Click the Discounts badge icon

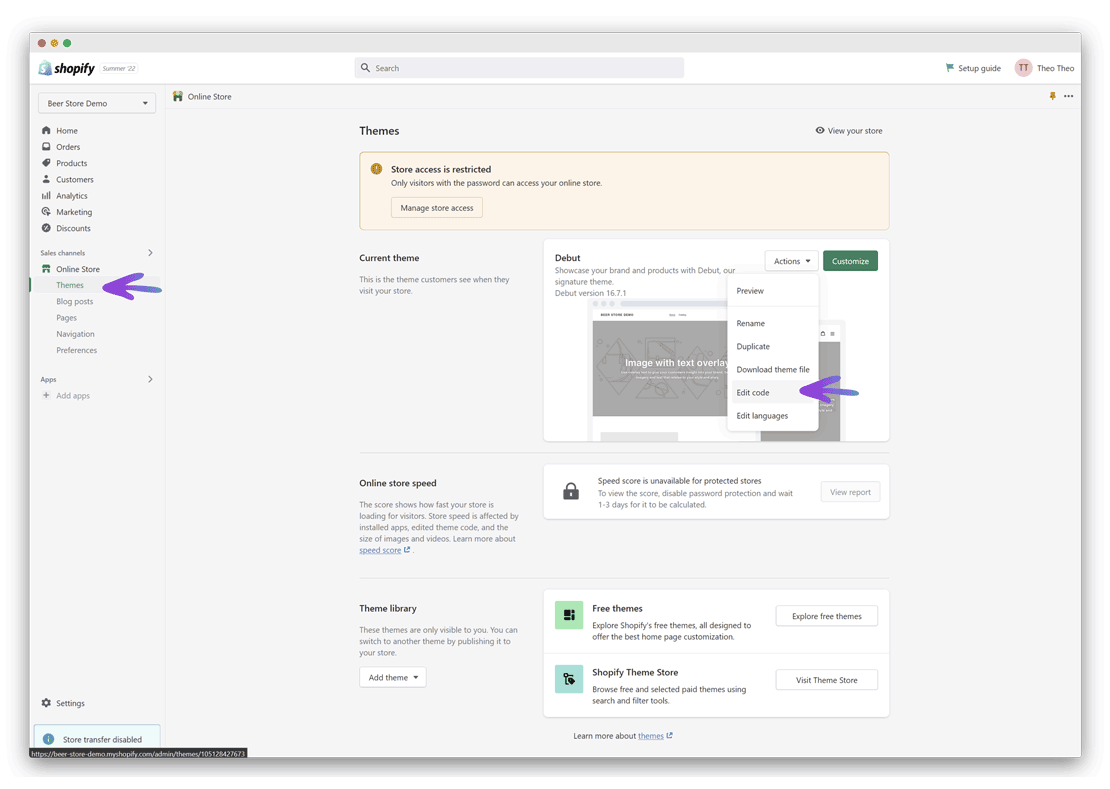pyautogui.click(x=46, y=228)
